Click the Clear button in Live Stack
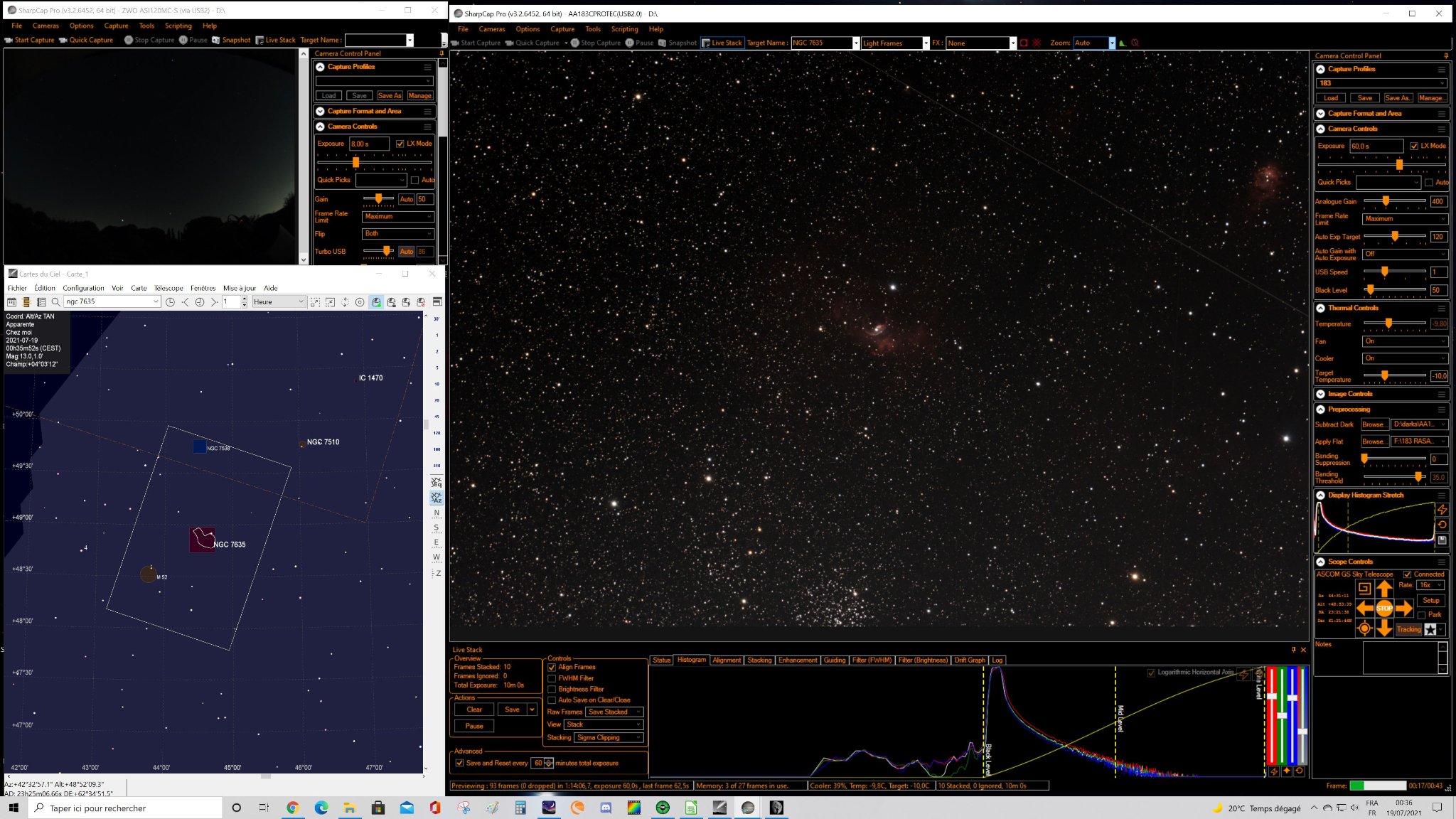Viewport: 1456px width, 819px height. tap(474, 710)
